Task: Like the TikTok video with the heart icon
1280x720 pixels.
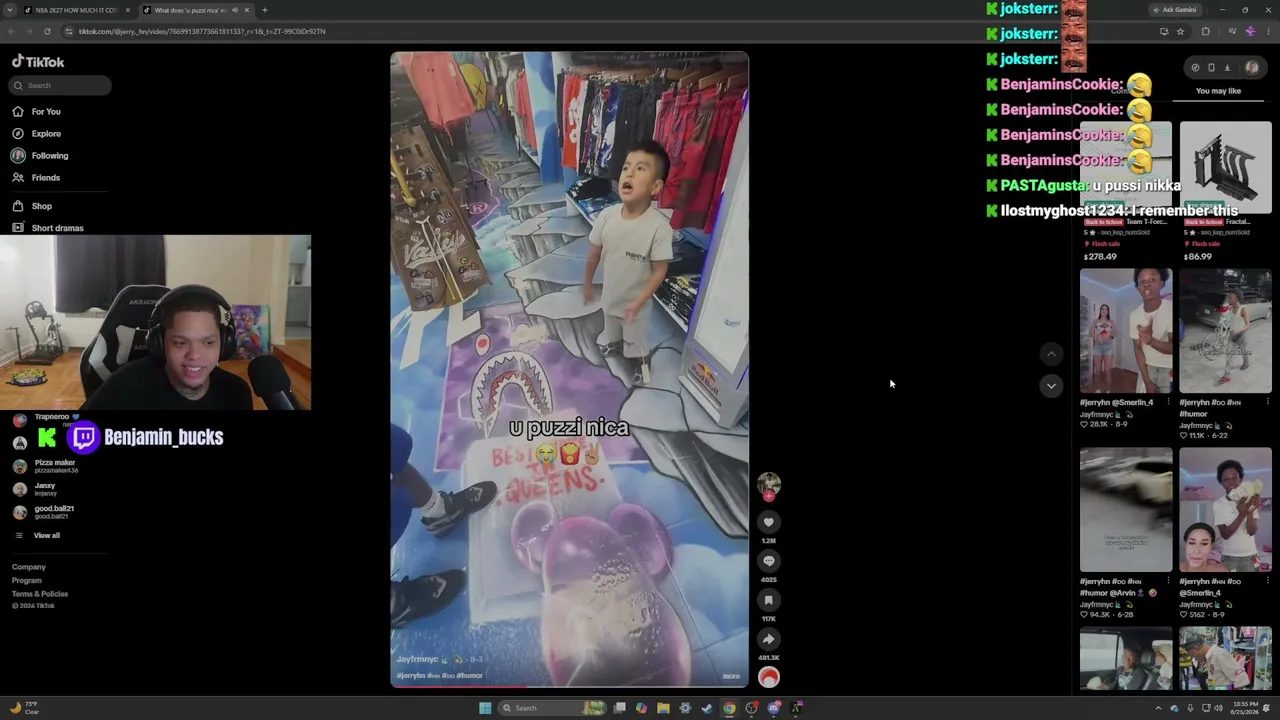Action: pos(768,522)
